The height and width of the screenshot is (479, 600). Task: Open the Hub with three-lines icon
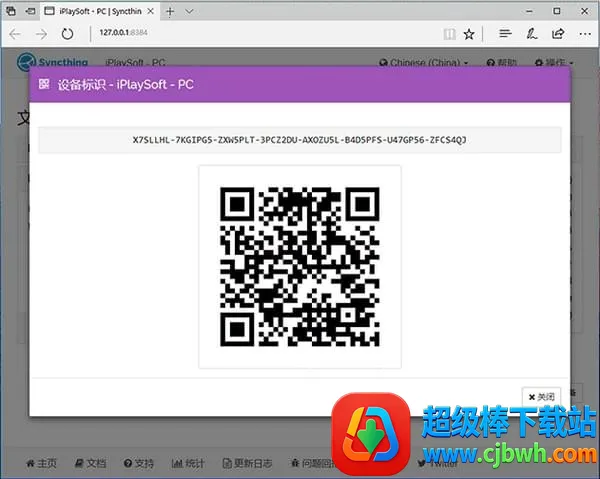[x=505, y=34]
